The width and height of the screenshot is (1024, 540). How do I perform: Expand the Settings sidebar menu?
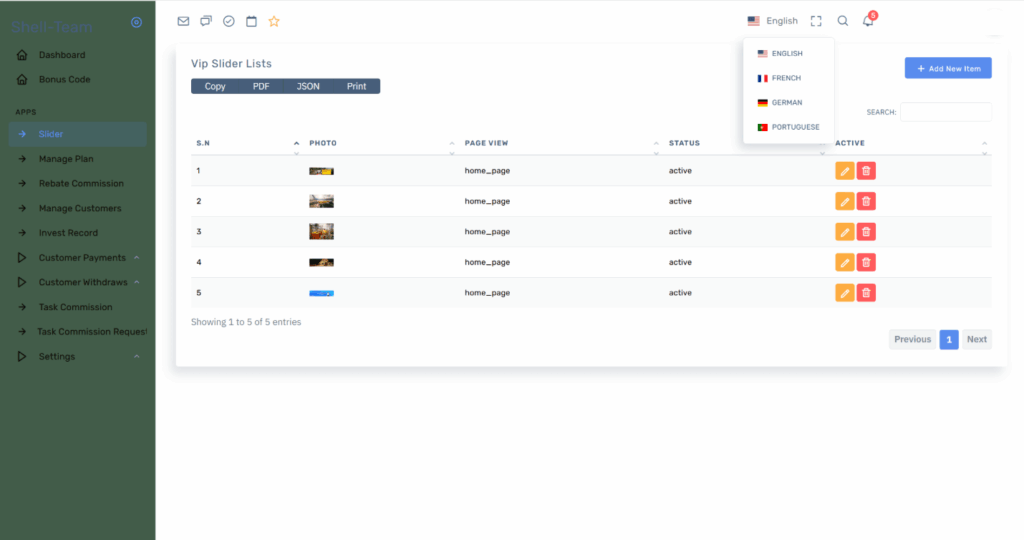click(56, 357)
